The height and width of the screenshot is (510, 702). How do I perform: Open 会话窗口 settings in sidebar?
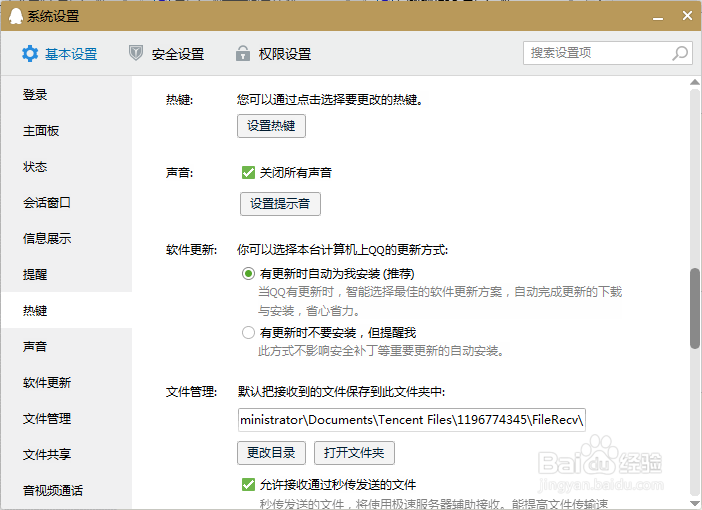(x=66, y=202)
